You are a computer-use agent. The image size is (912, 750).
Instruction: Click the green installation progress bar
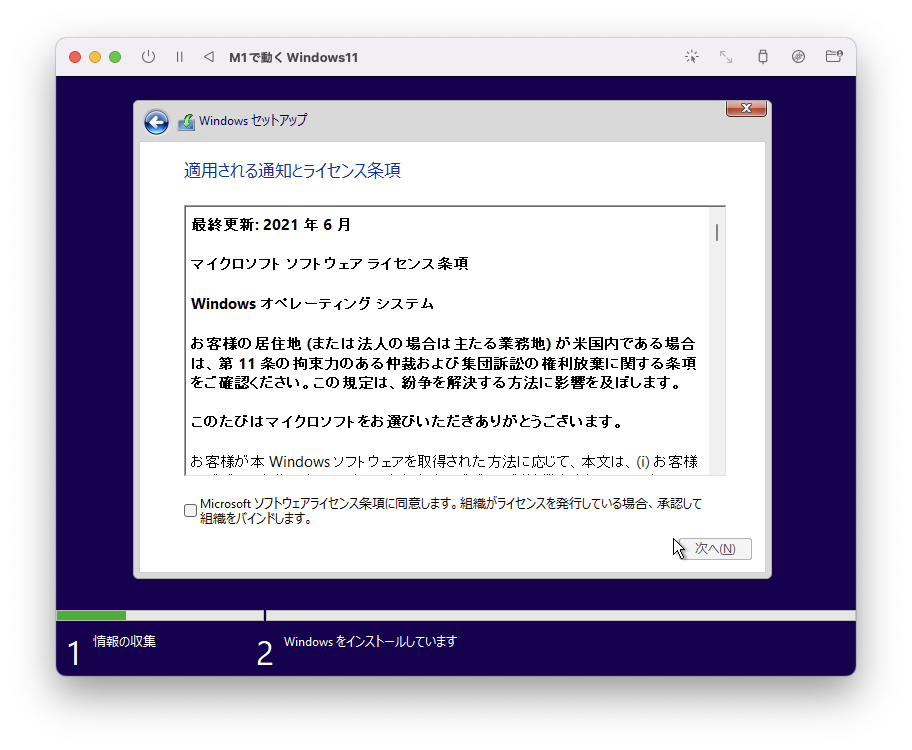coord(91,616)
